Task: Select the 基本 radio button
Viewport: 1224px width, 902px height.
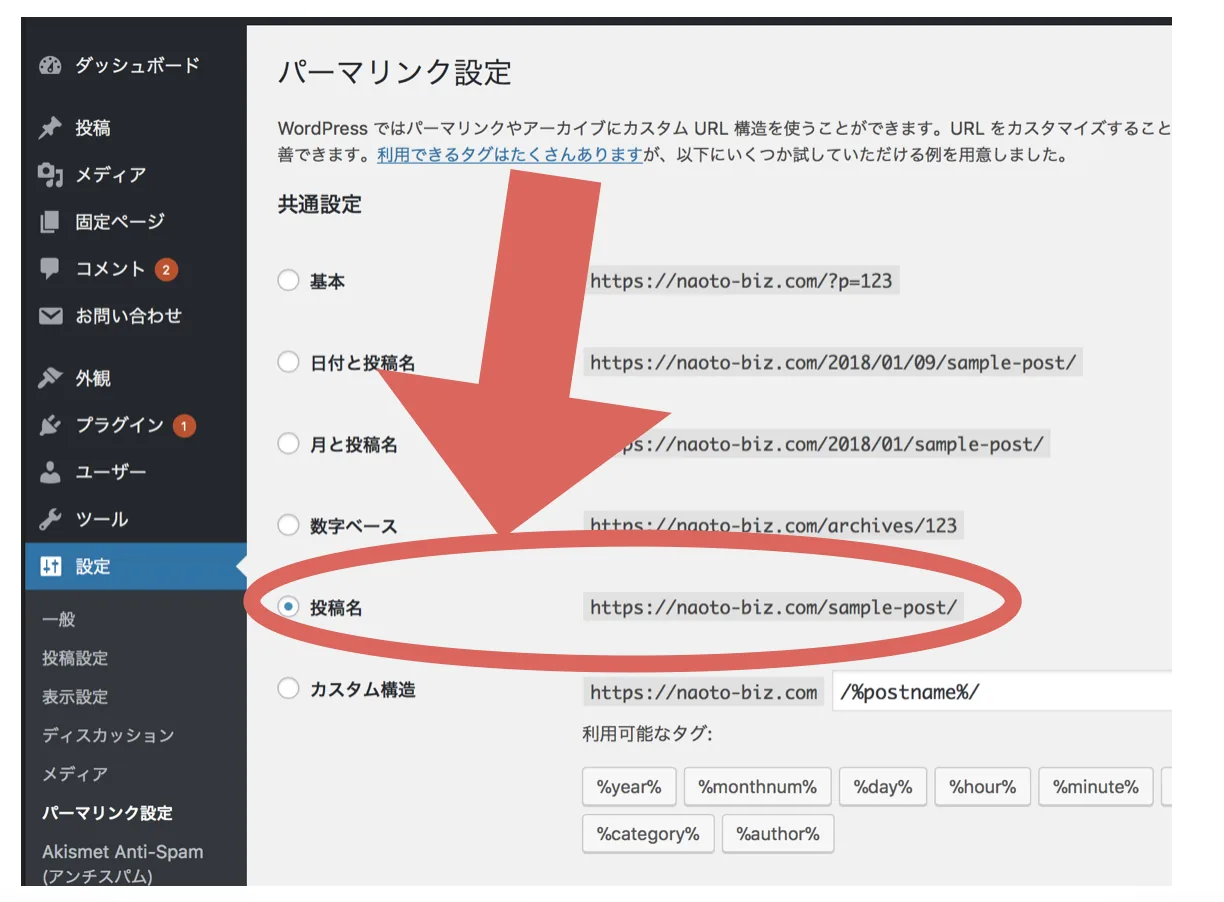Action: click(x=288, y=280)
